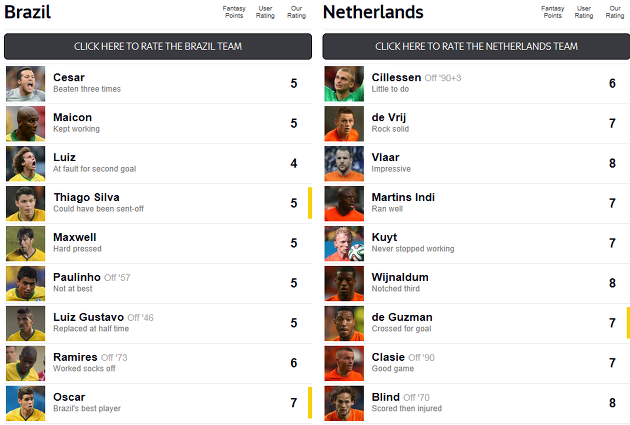Click Thiago Silva's yellow card indicator
The width and height of the screenshot is (630, 425).
[310, 203]
